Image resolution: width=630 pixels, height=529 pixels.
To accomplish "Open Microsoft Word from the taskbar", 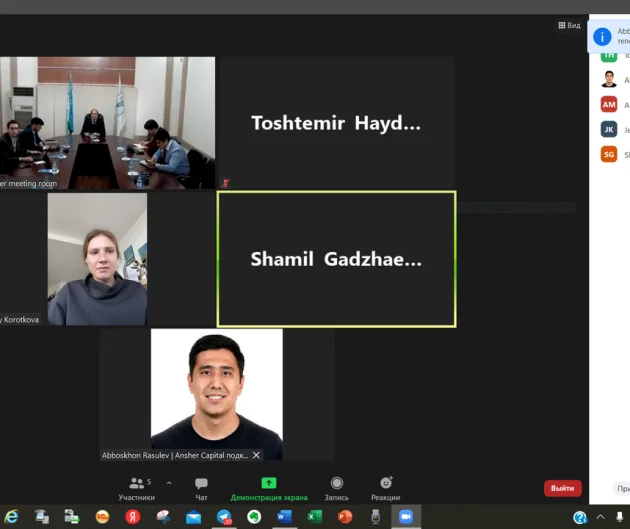I will (x=284, y=517).
